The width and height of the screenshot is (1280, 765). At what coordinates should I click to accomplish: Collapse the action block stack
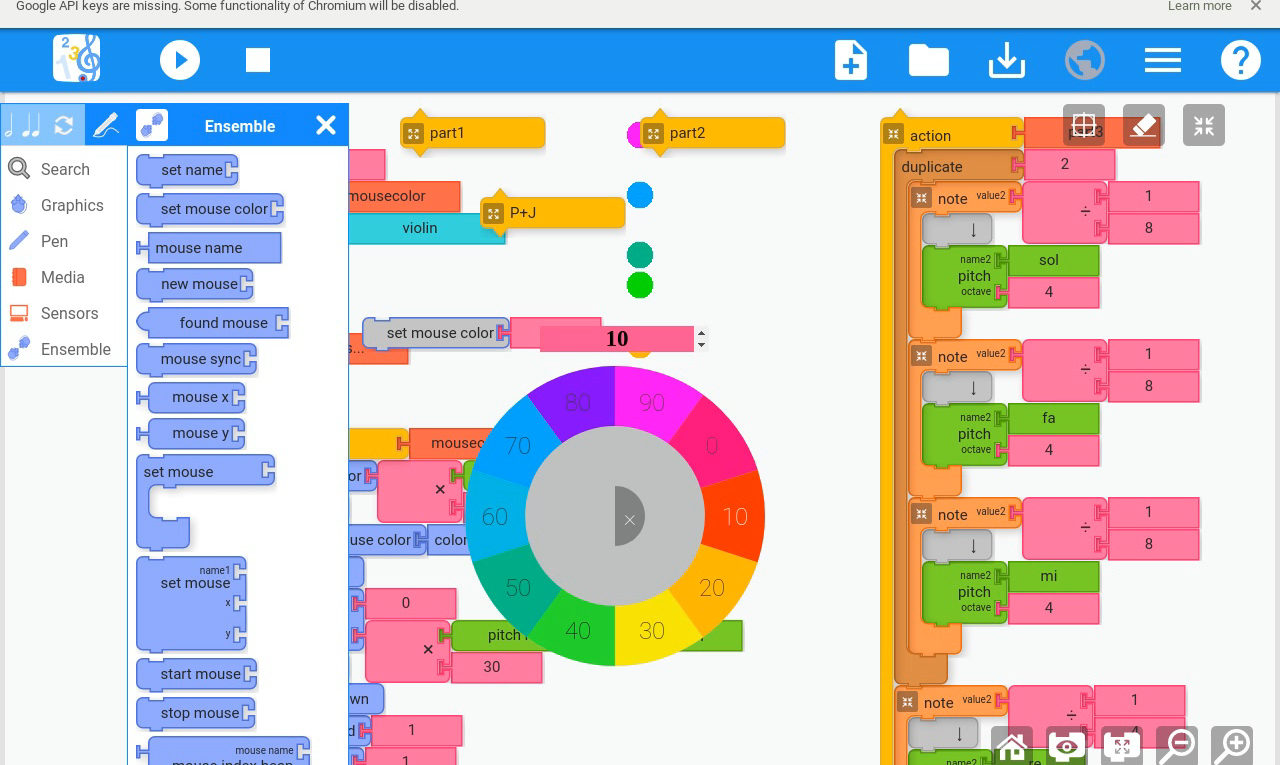[893, 135]
